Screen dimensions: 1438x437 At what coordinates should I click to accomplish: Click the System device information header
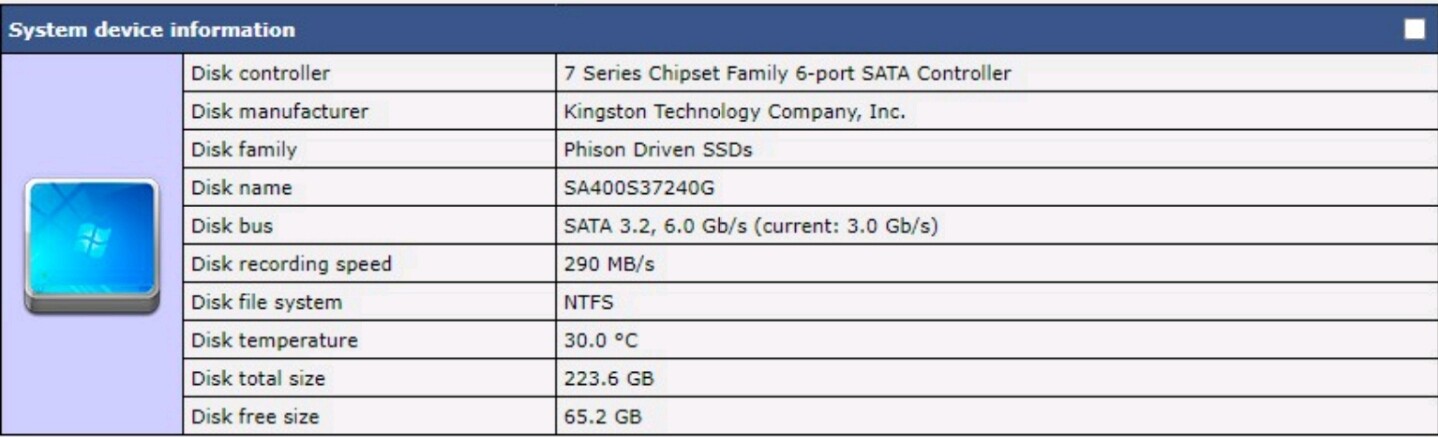point(152,30)
